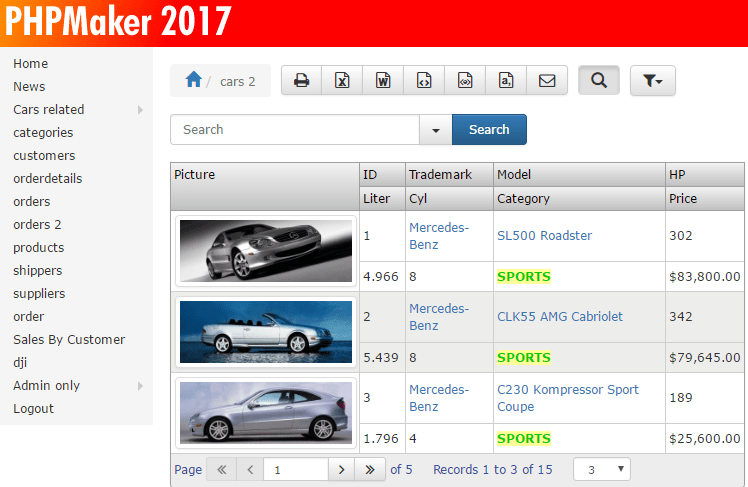Click the PHPMaker 2017 header logo
Screen dimensions: 748x487
pyautogui.click(x=118, y=21)
